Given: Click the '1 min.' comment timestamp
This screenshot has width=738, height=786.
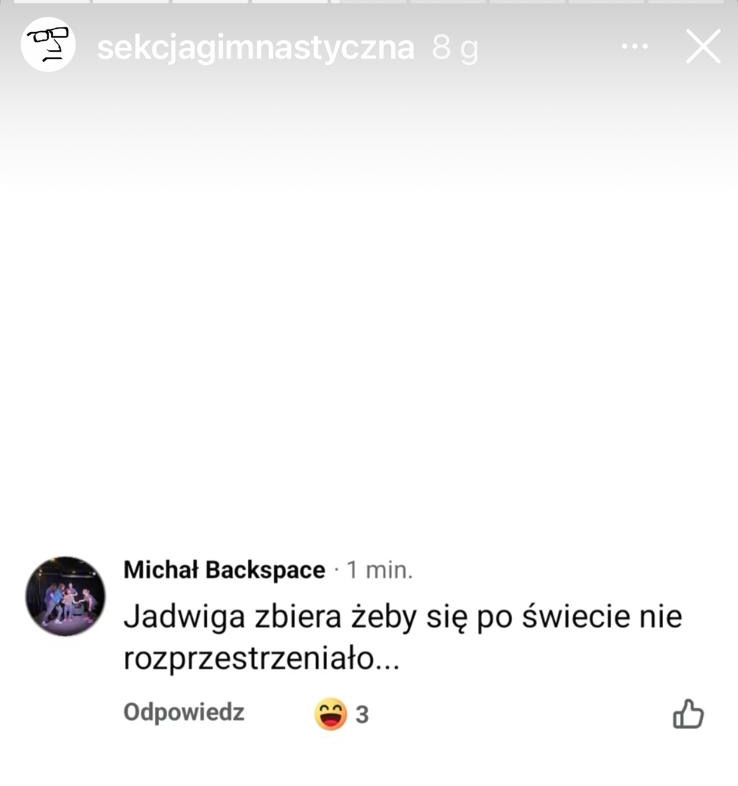Looking at the screenshot, I should pyautogui.click(x=380, y=570).
